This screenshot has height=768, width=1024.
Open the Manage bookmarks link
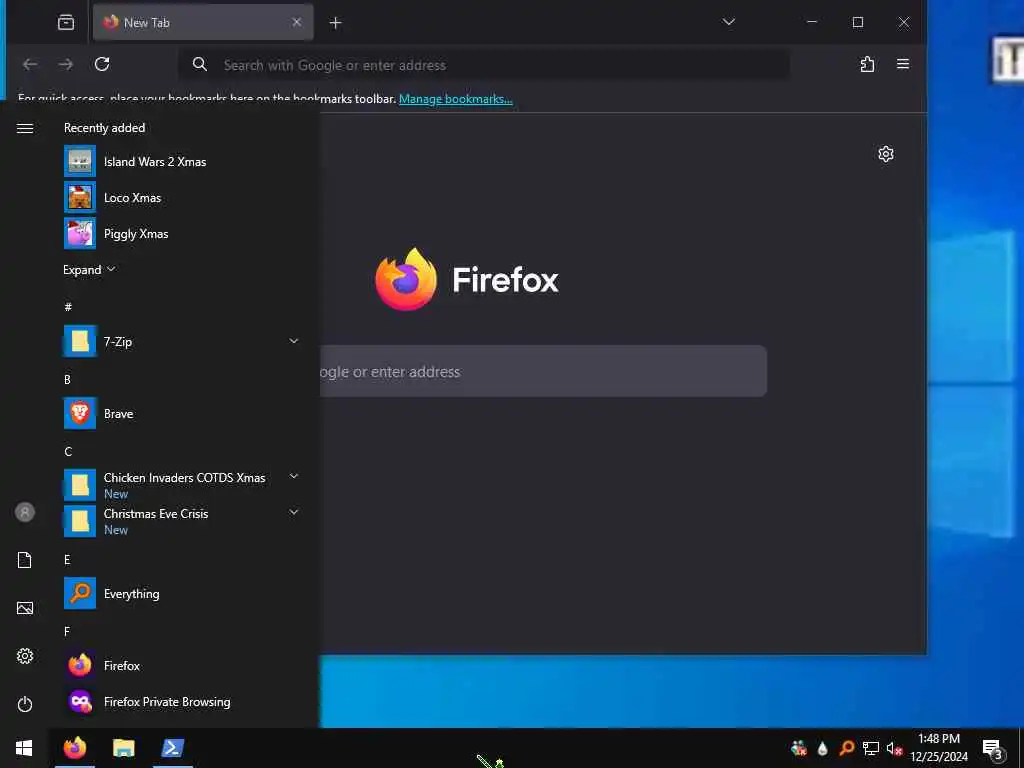pyautogui.click(x=456, y=99)
